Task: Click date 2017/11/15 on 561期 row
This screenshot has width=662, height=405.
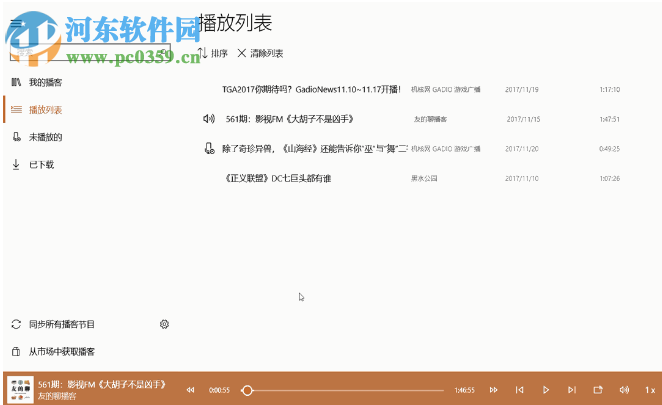Action: 524,119
